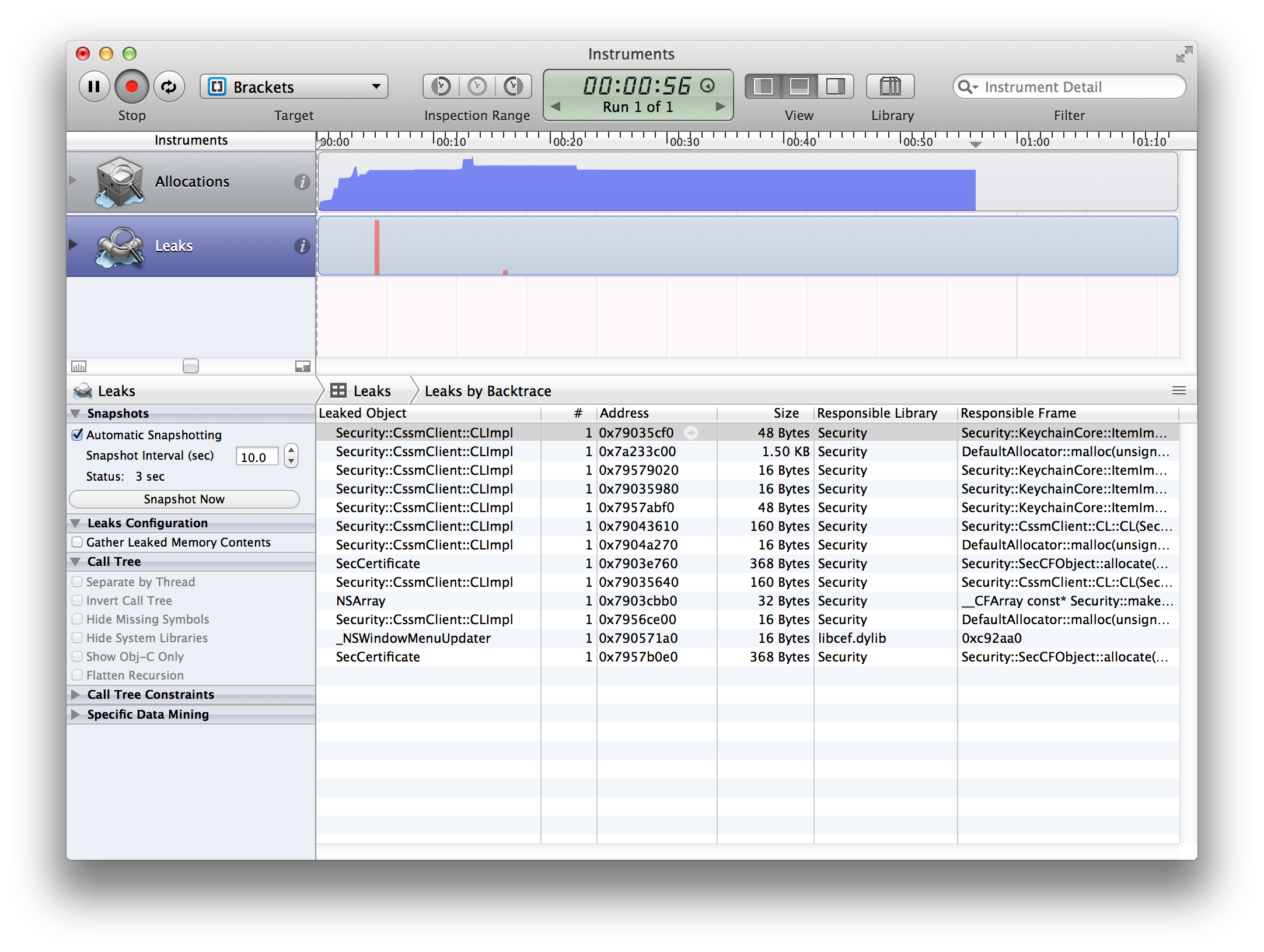Check Hide Missing Symbols
Image resolution: width=1264 pixels, height=952 pixels.
click(77, 619)
